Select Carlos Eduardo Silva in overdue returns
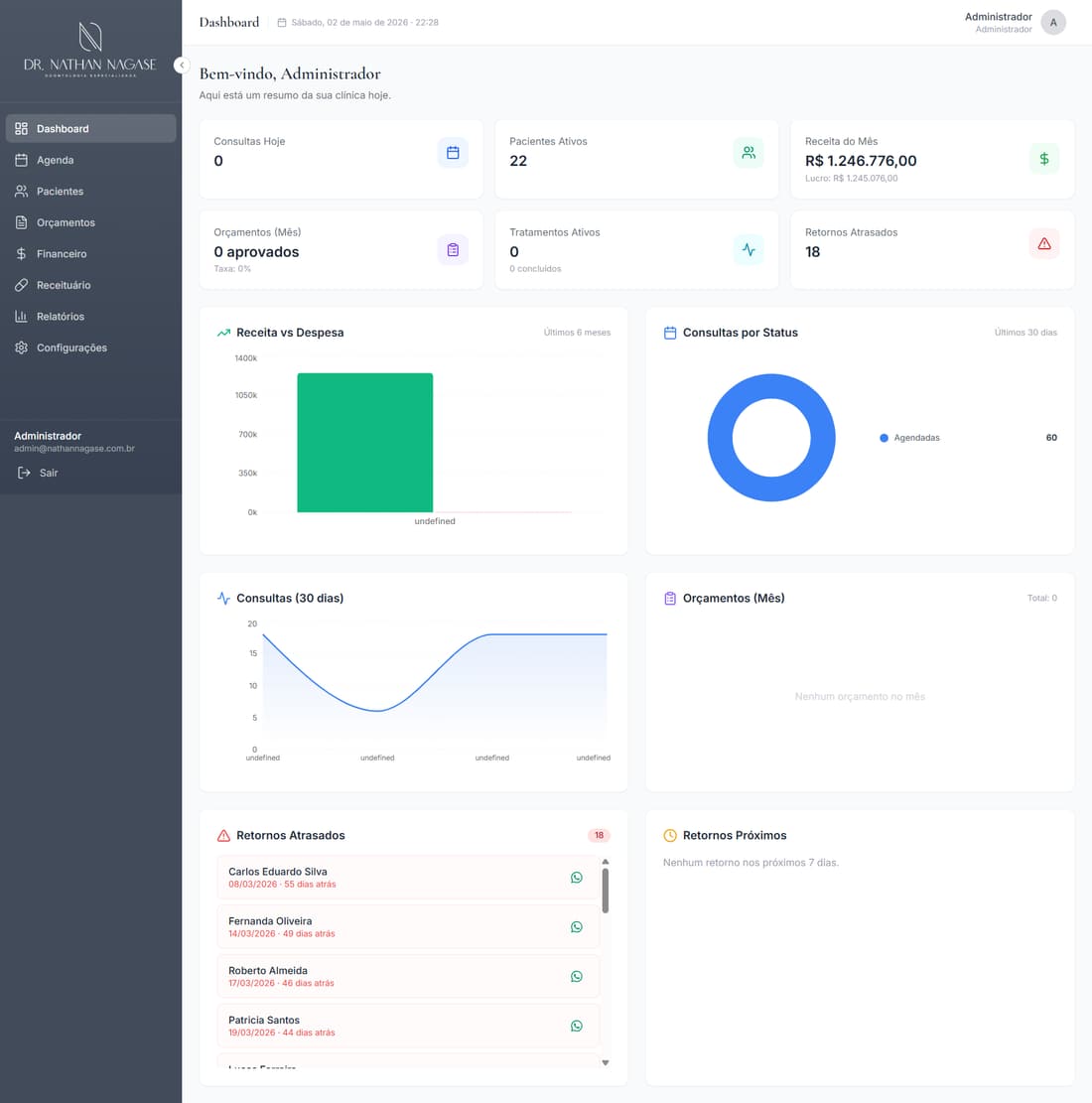 (408, 878)
